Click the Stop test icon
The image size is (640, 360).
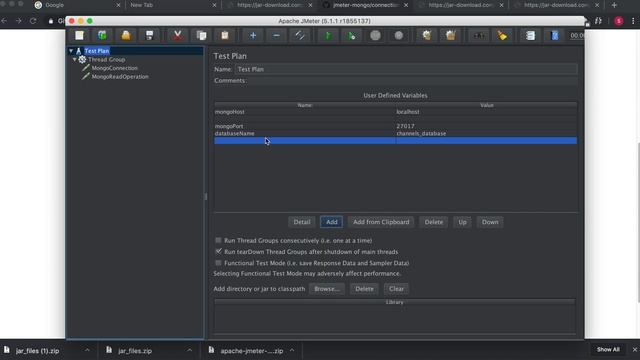[375, 36]
